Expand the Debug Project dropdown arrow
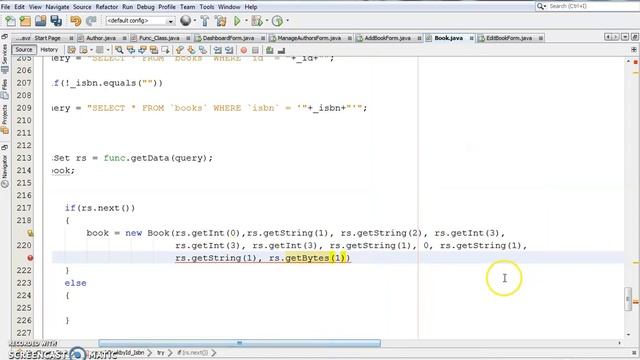Image resolution: width=640 pixels, height=360 pixels. (267, 20)
